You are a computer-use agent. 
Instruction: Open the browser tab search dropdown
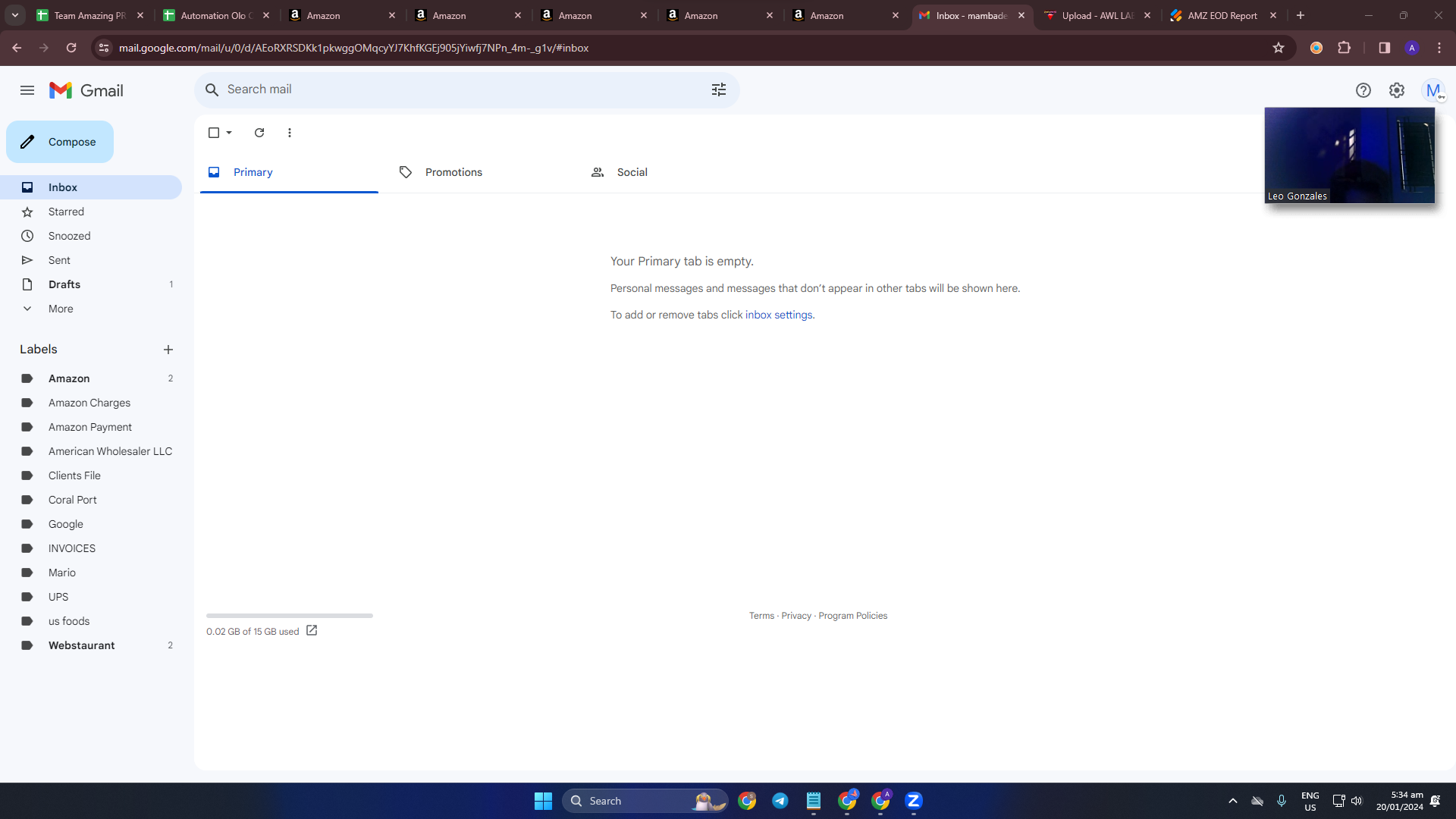tap(15, 15)
